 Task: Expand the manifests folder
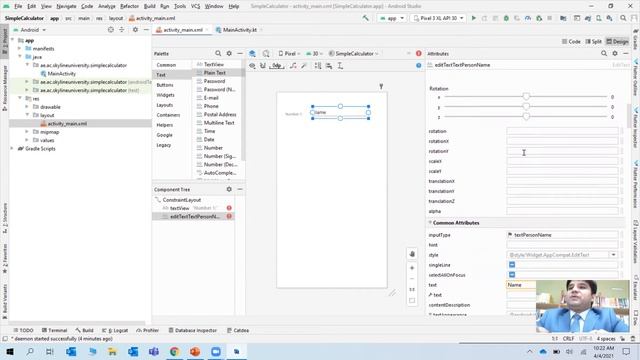pos(19,49)
